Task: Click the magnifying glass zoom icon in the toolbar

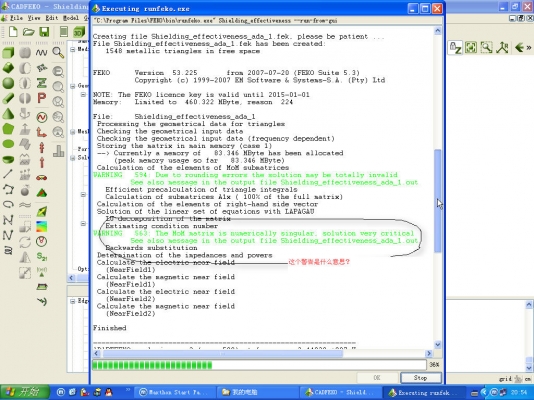Action: [x=58, y=53]
